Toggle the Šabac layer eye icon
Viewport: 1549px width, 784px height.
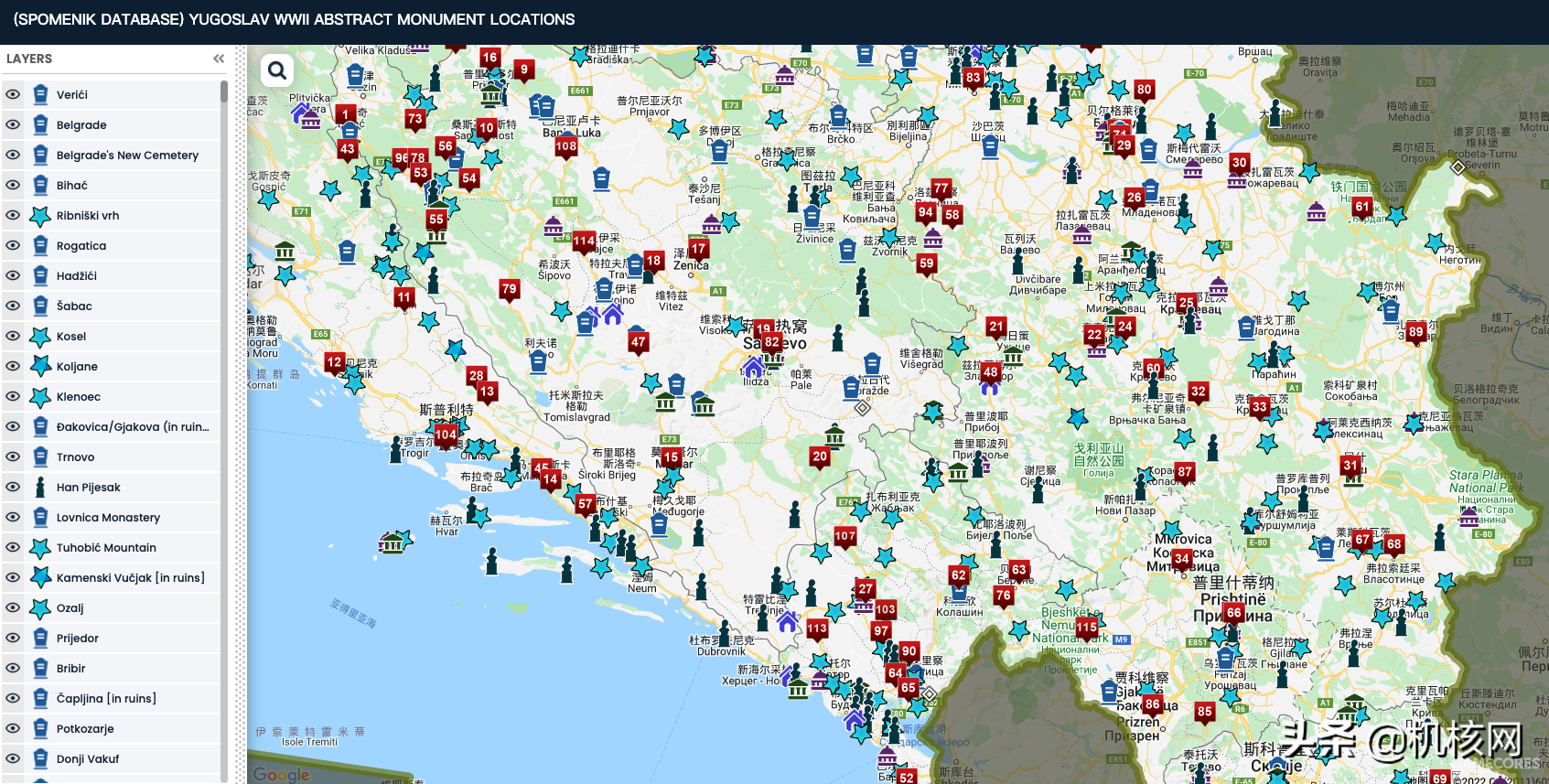13,306
